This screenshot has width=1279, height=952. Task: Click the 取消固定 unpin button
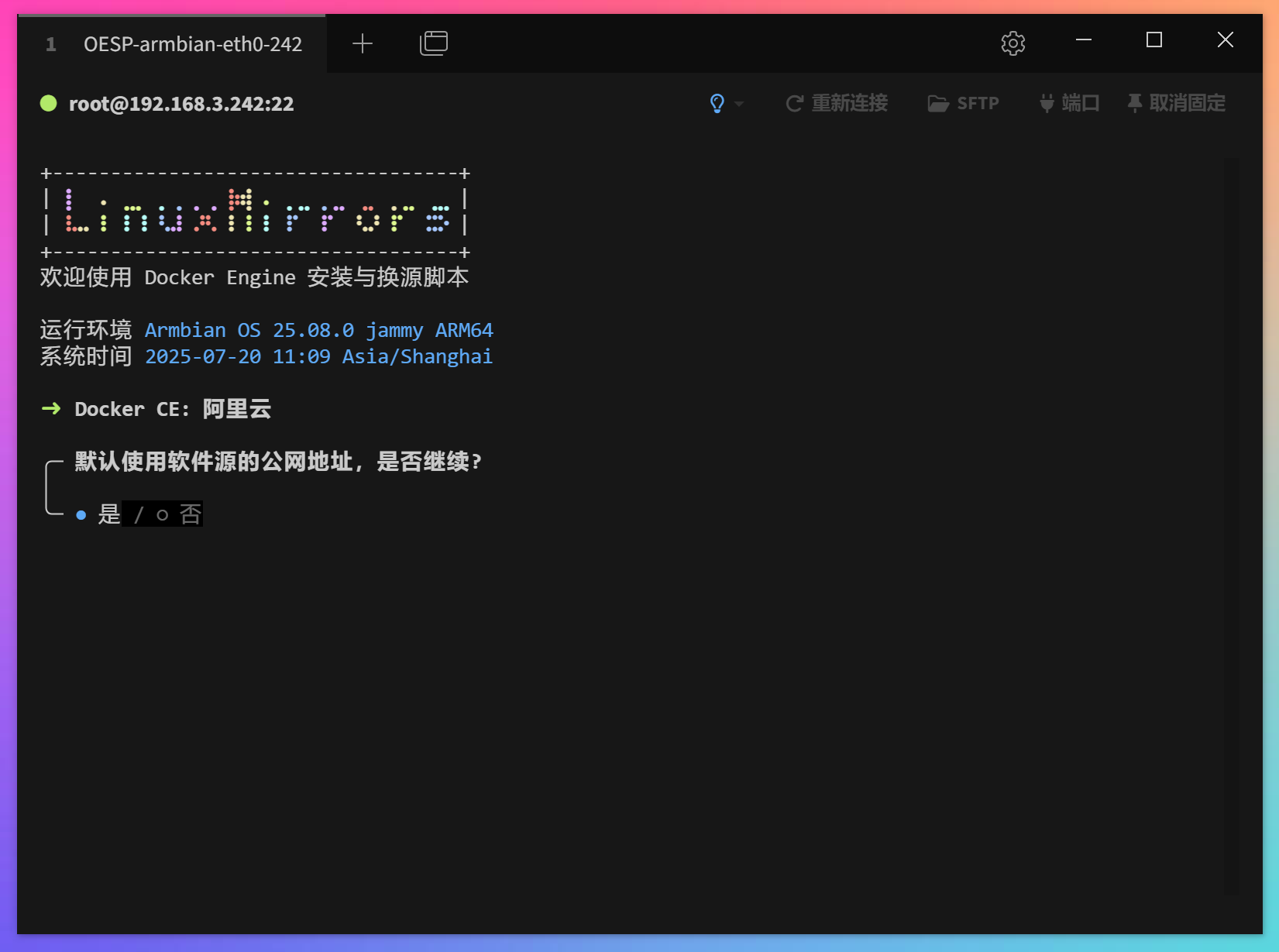[1188, 103]
